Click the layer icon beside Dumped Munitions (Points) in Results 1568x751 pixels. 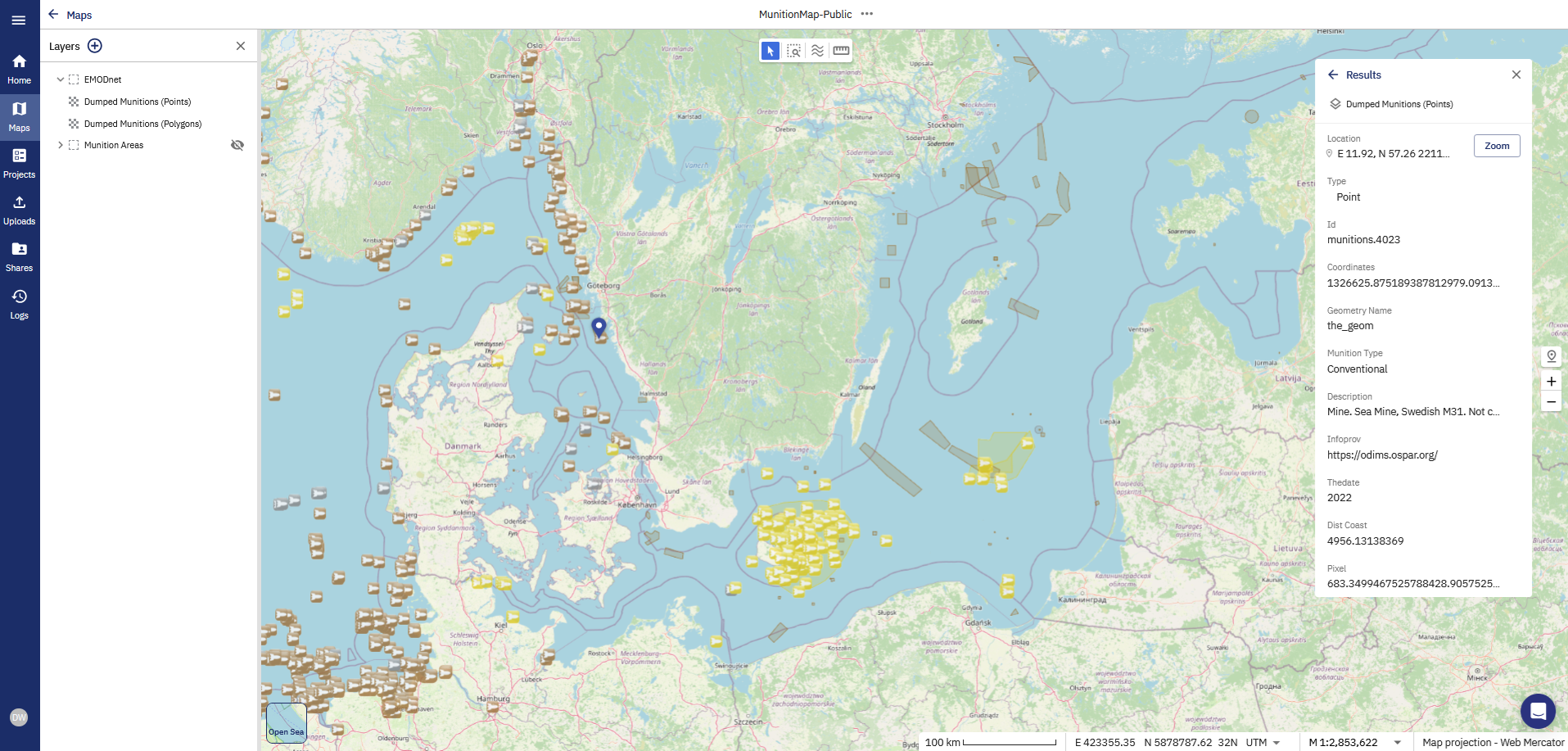pos(1335,104)
